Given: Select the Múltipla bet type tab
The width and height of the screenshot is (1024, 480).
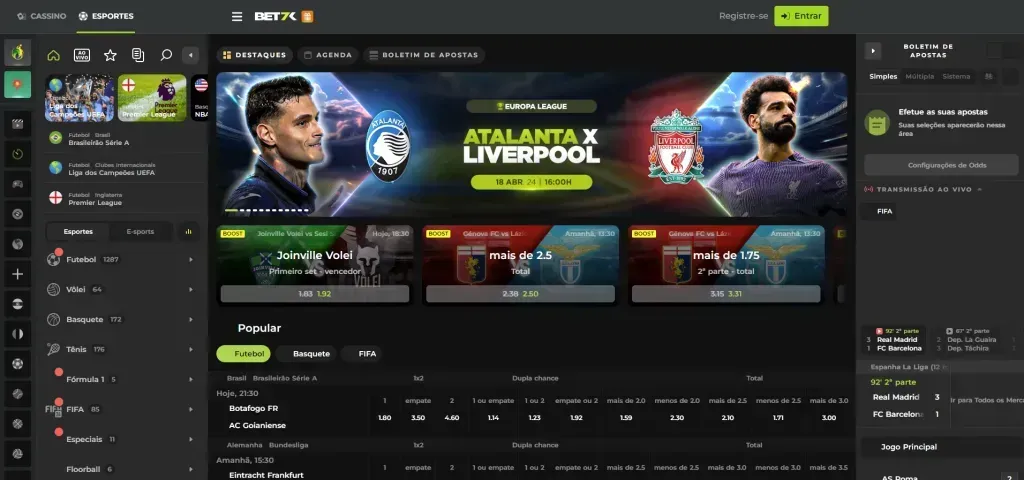Looking at the screenshot, I should point(920,76).
